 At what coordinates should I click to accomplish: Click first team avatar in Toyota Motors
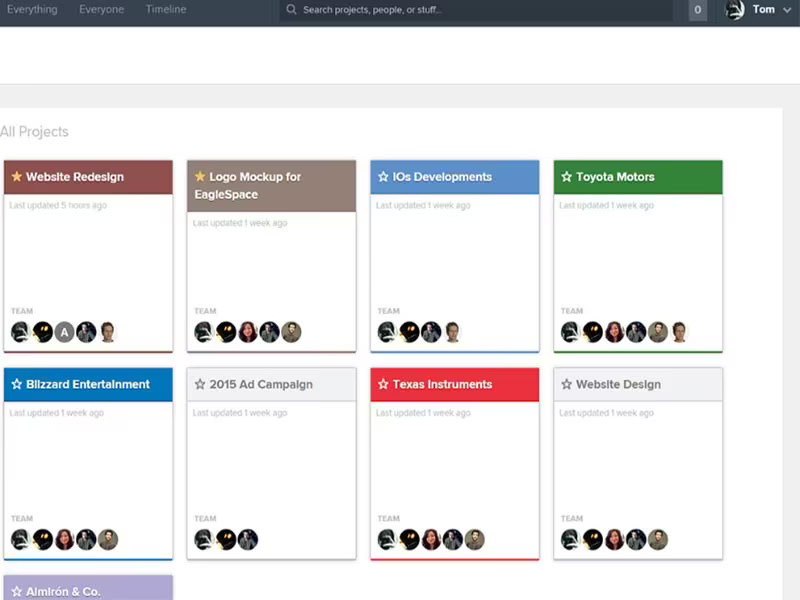(x=570, y=332)
